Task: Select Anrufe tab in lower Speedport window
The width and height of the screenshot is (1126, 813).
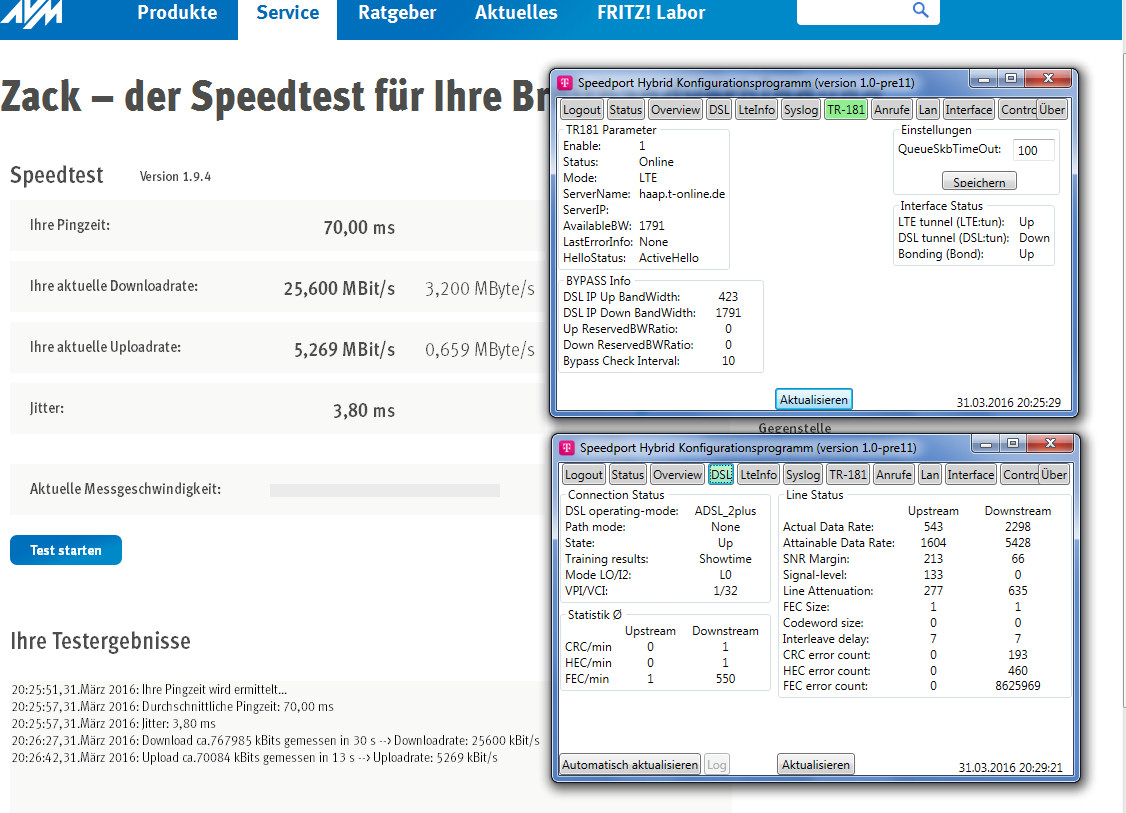Action: pos(894,475)
